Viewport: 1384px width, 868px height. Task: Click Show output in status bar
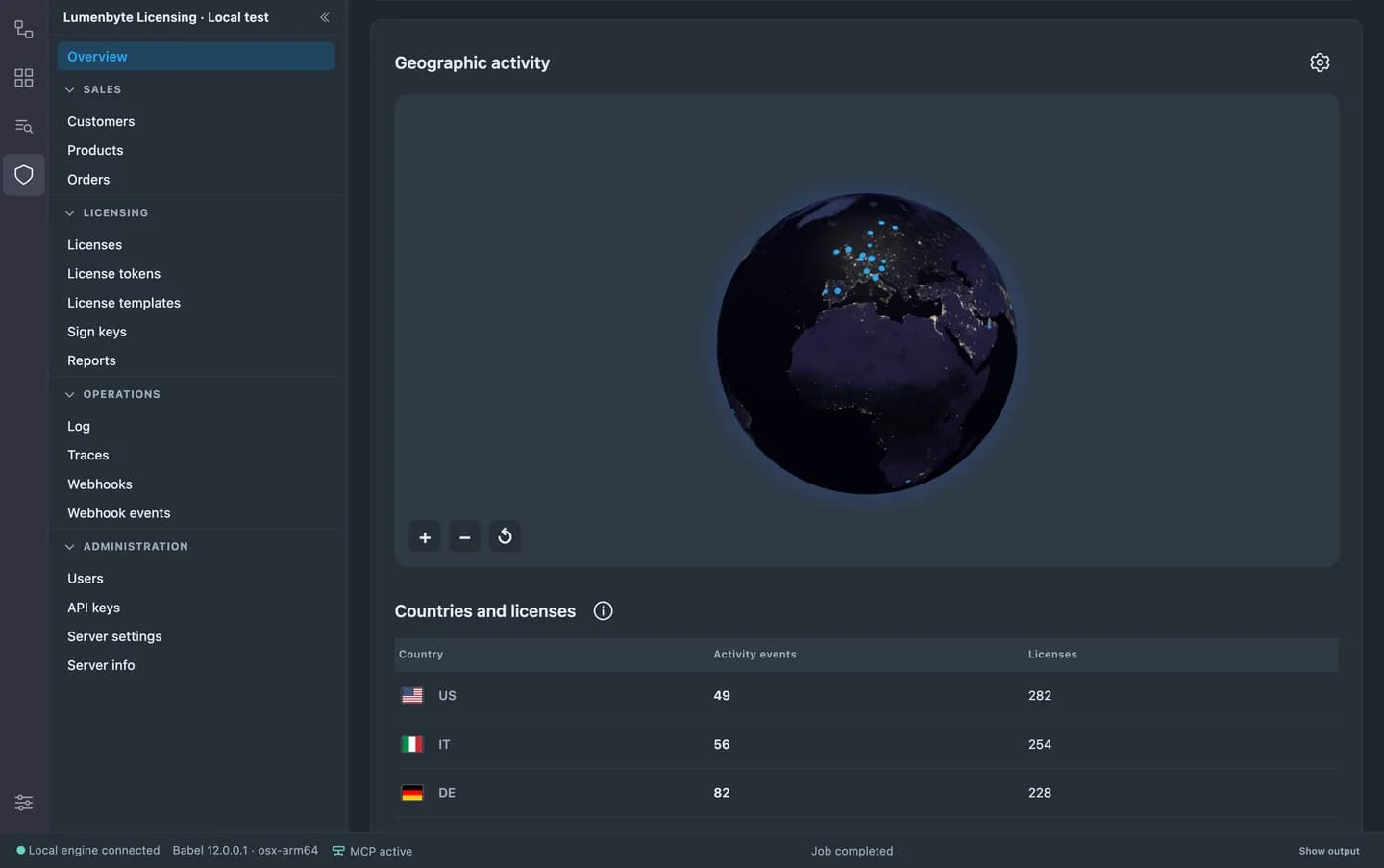[x=1329, y=851]
